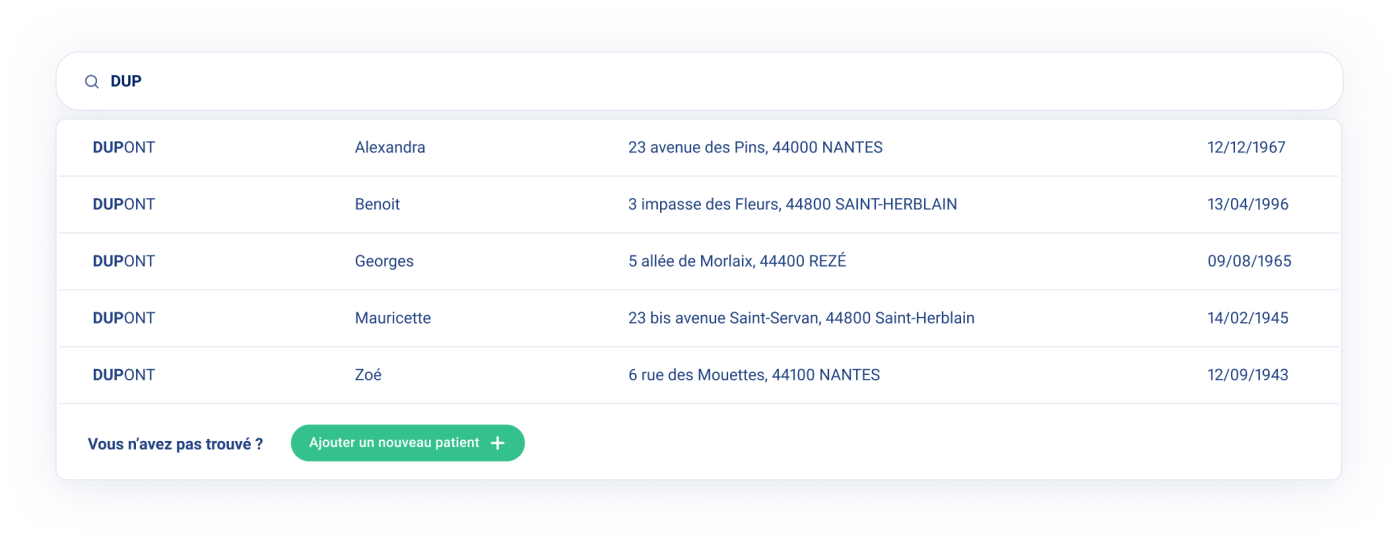This screenshot has width=1400, height=540.
Task: Click birth date 12/09/1943
Action: click(1248, 375)
